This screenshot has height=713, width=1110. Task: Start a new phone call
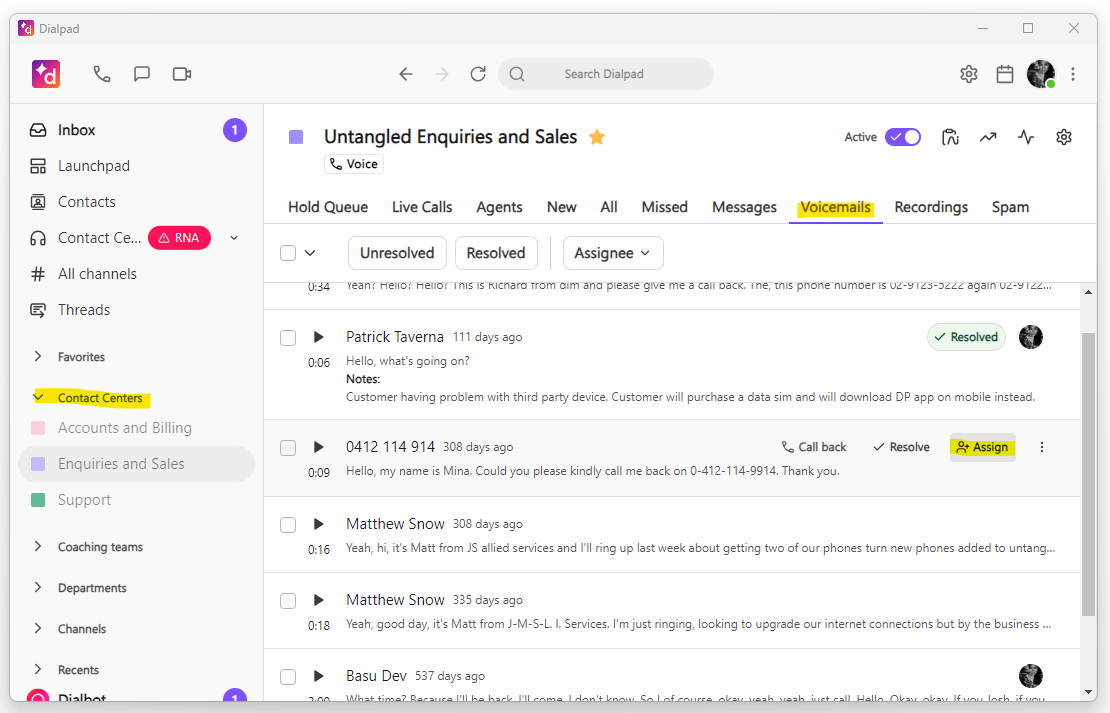click(x=102, y=74)
